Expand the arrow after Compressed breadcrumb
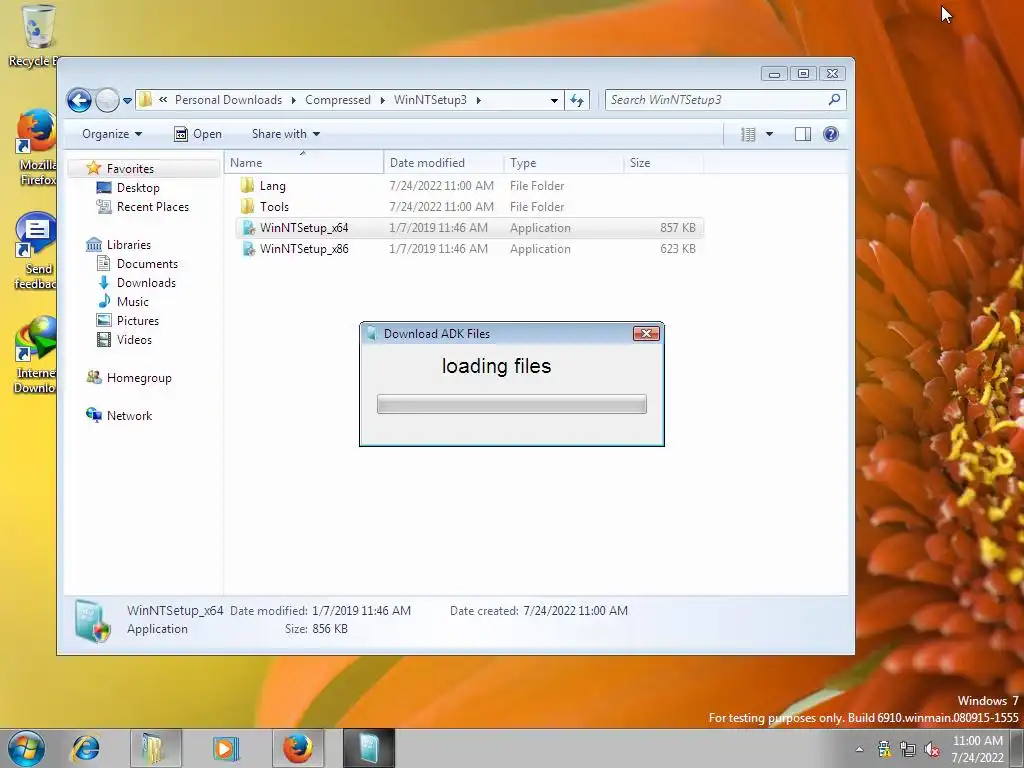The width and height of the screenshot is (1024, 768). (382, 100)
